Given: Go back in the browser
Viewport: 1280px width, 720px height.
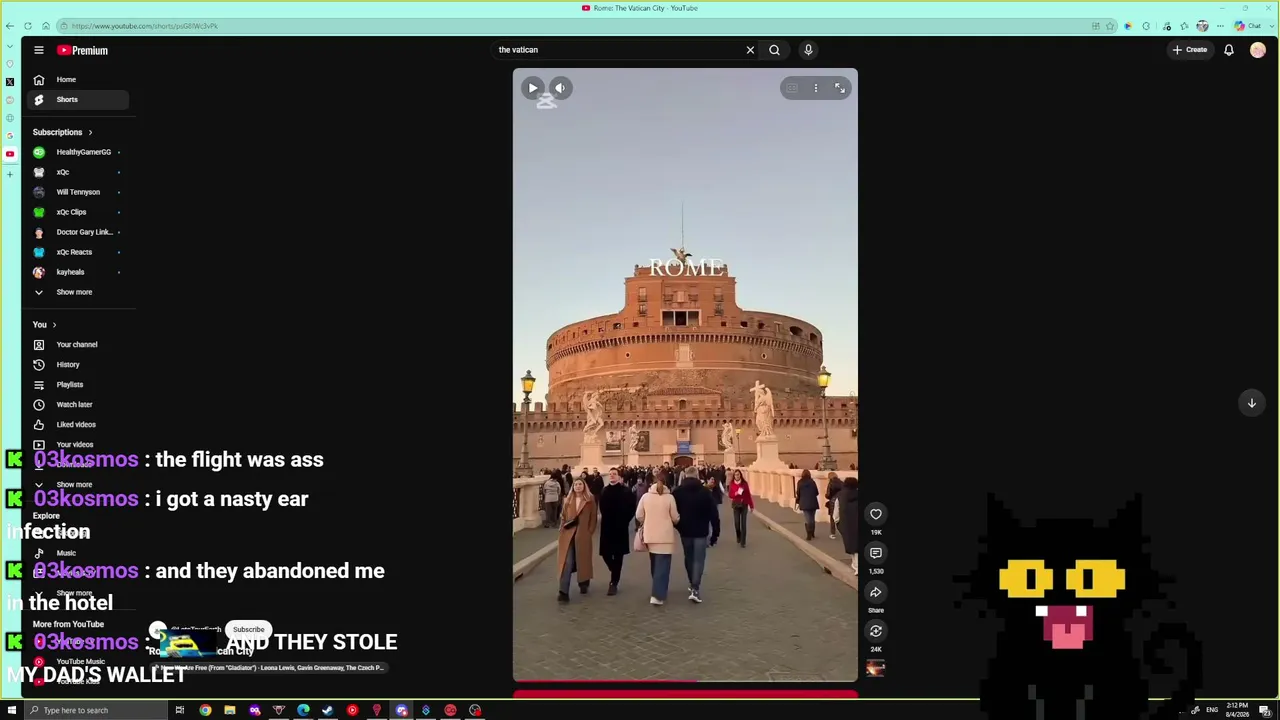Looking at the screenshot, I should 10,26.
